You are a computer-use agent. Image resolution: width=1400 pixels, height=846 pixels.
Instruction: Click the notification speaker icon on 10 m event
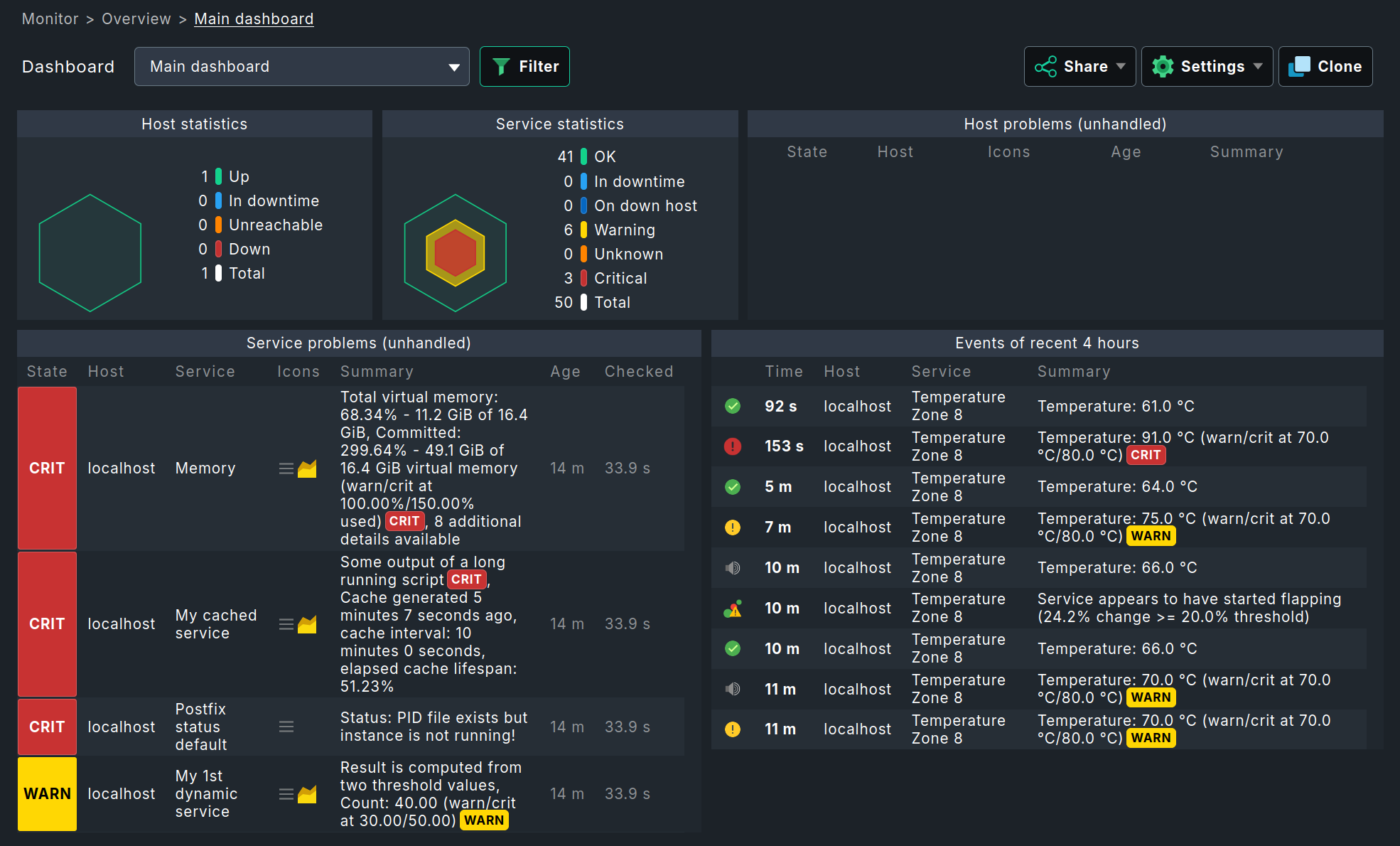tap(733, 567)
